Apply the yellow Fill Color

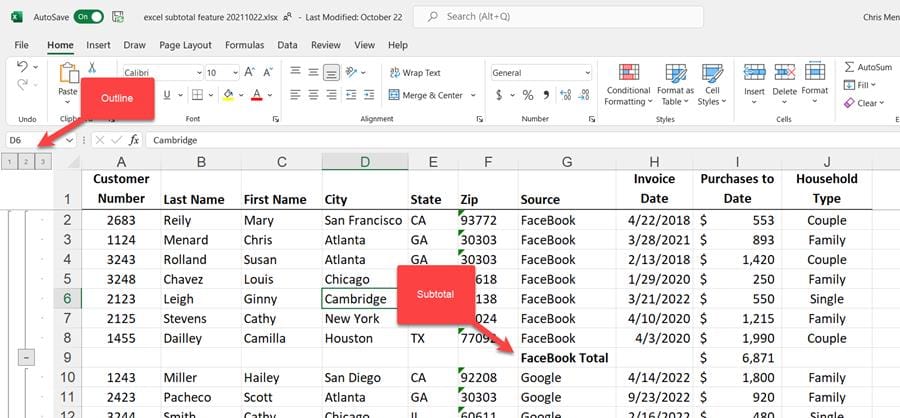228,95
